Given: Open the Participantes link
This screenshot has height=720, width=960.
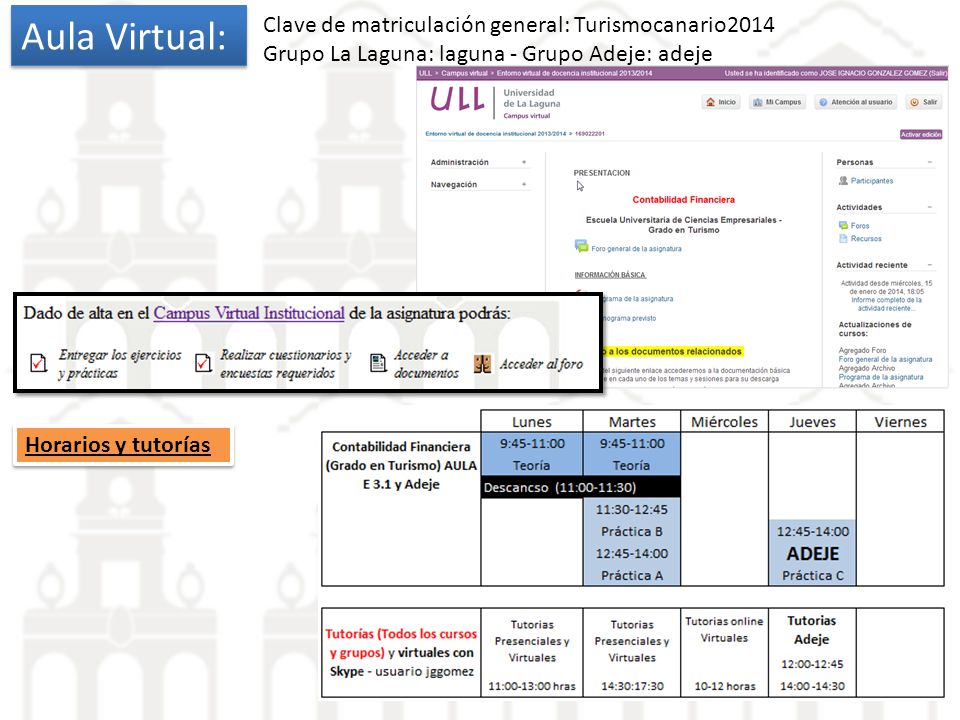Looking at the screenshot, I should click(872, 181).
